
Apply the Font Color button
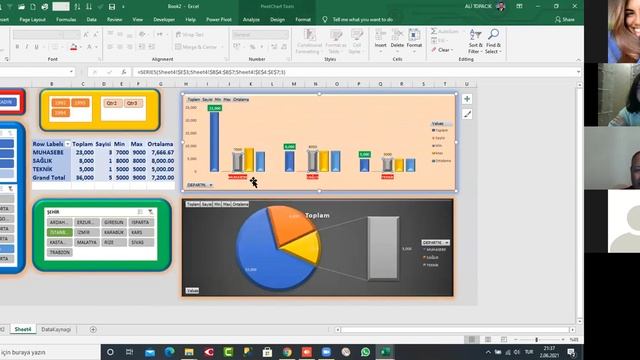(x=89, y=47)
